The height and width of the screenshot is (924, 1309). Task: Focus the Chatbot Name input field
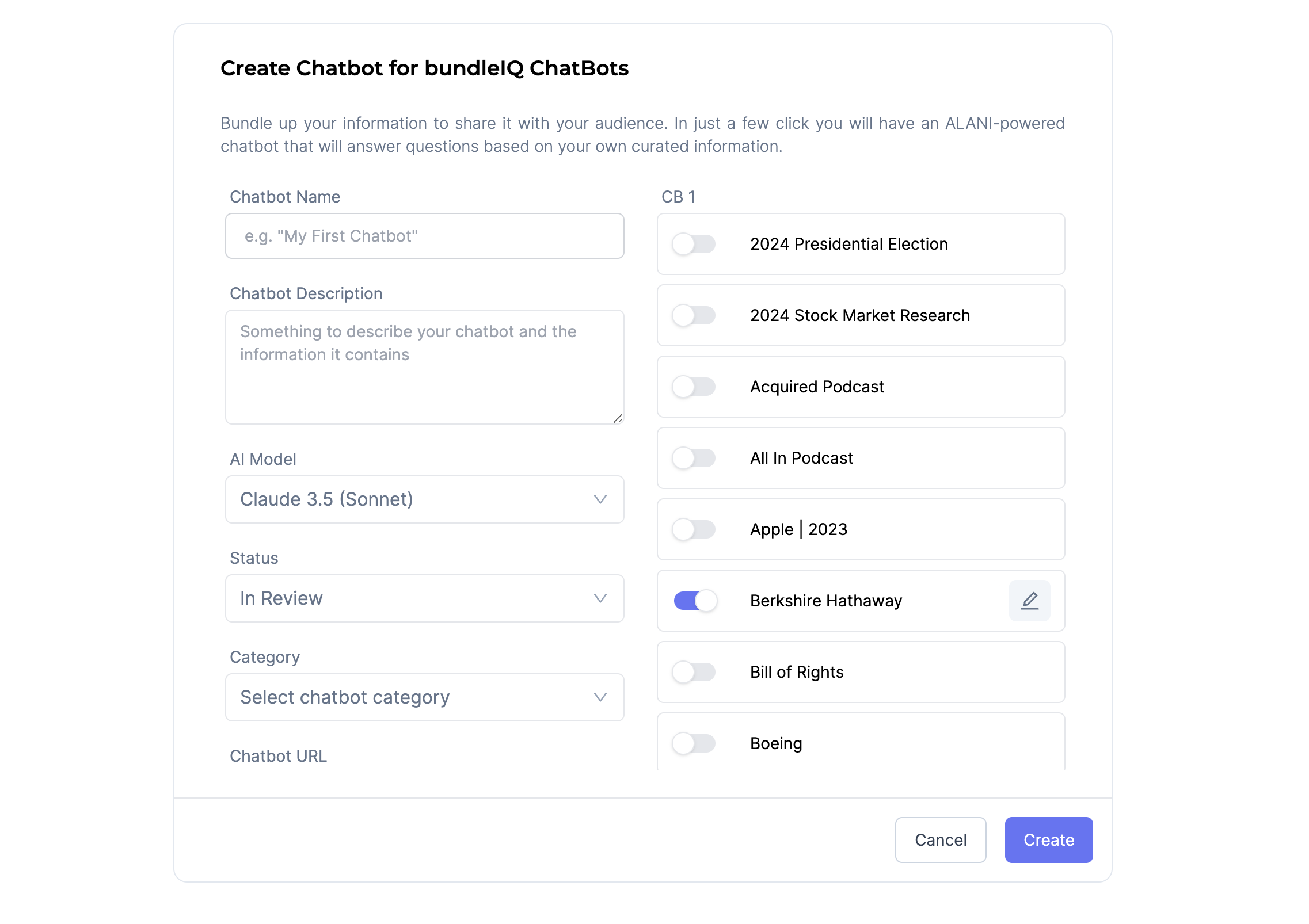tap(424, 236)
